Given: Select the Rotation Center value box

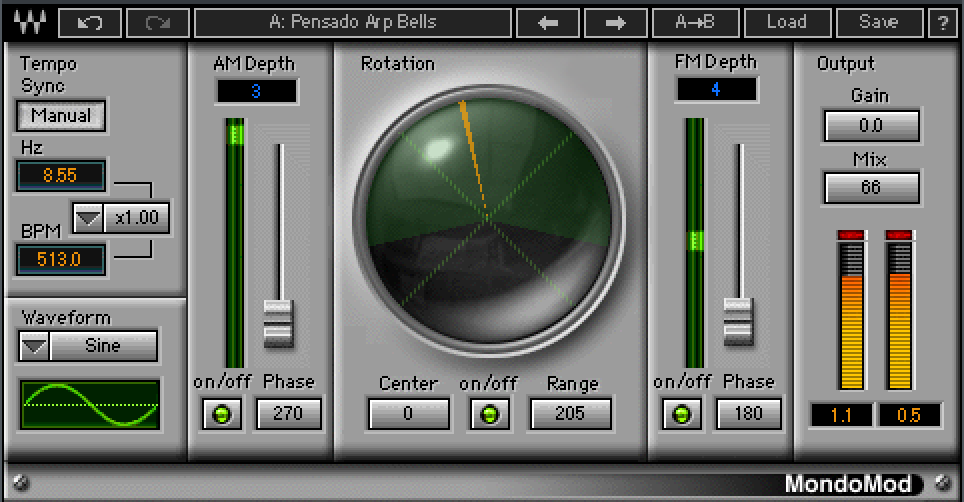Looking at the screenshot, I should pyautogui.click(x=408, y=414).
